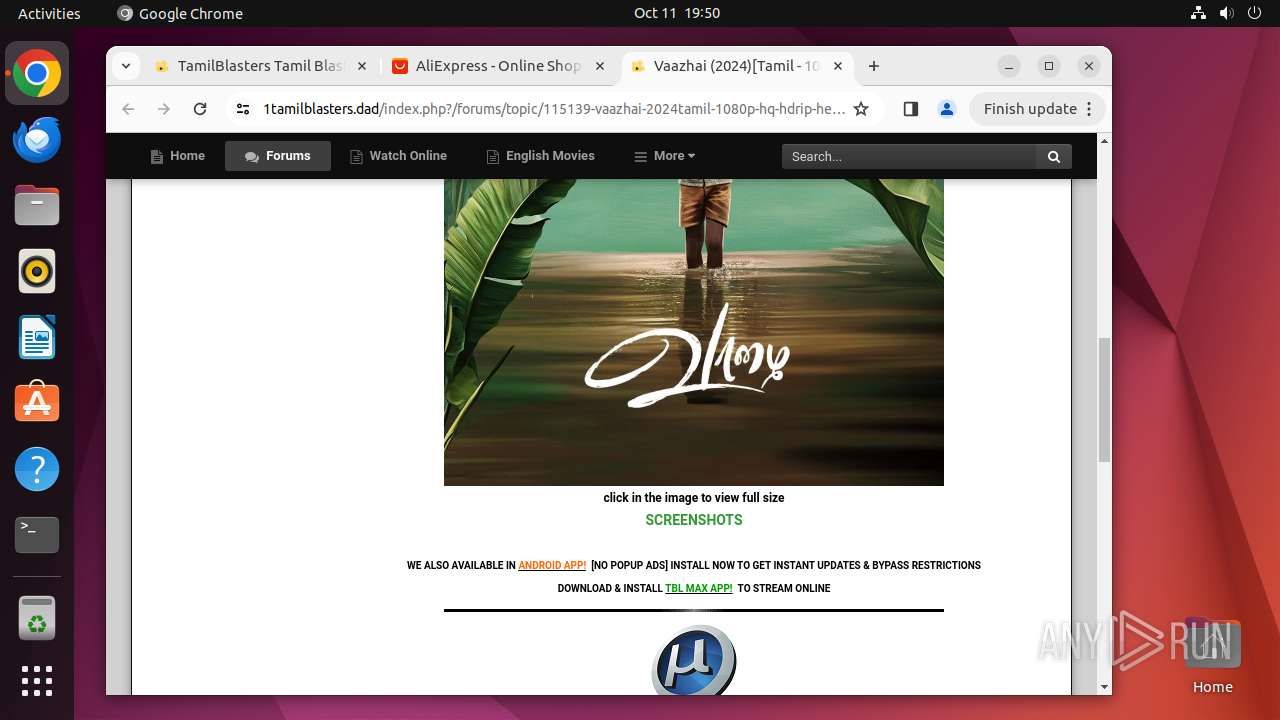Open the Home folder desktop icon
The height and width of the screenshot is (720, 1280).
pos(1212,656)
